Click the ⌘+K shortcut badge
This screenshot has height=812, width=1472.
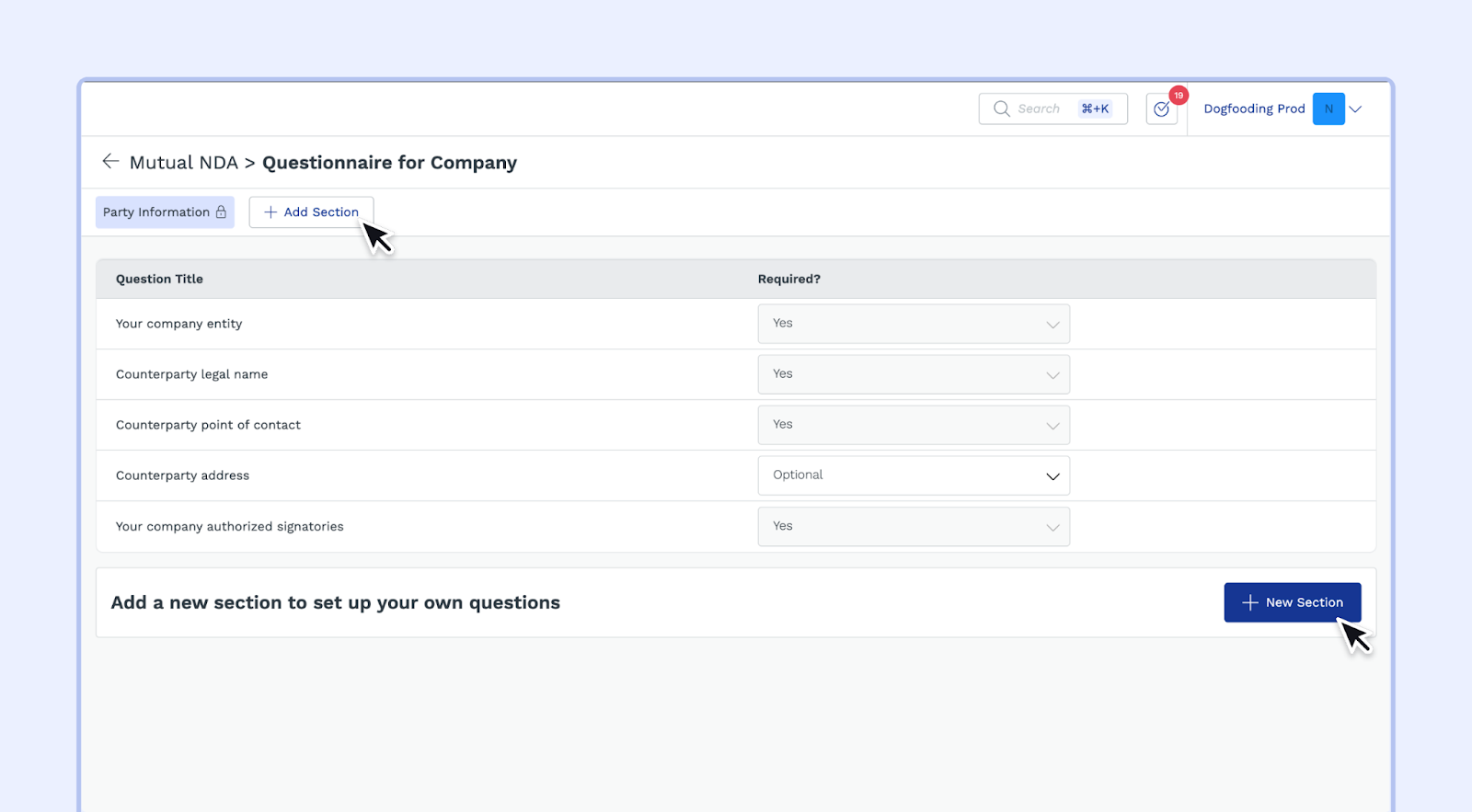click(1095, 109)
